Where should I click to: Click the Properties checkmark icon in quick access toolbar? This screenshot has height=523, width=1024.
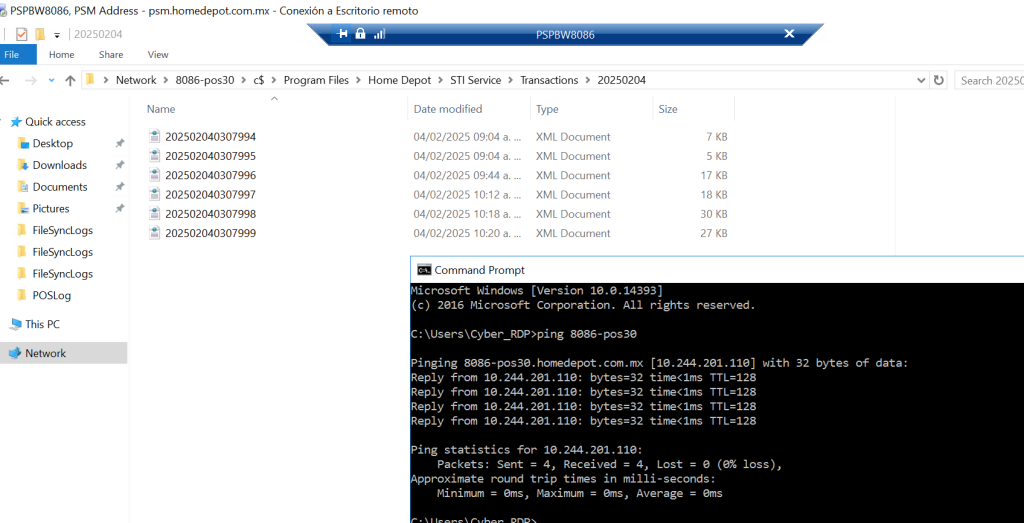tap(22, 34)
